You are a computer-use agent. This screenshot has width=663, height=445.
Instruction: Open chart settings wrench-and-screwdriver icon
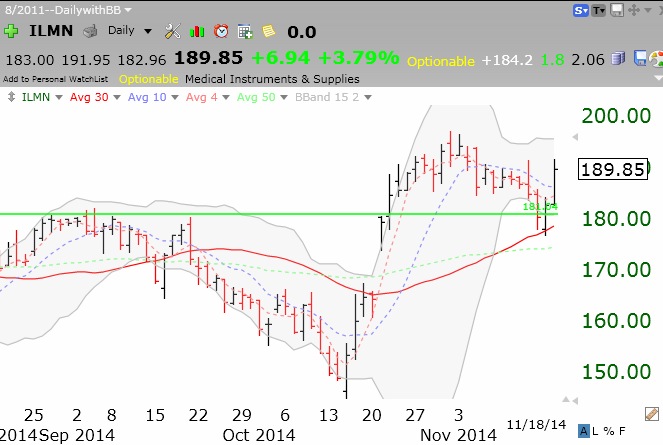click(173, 31)
